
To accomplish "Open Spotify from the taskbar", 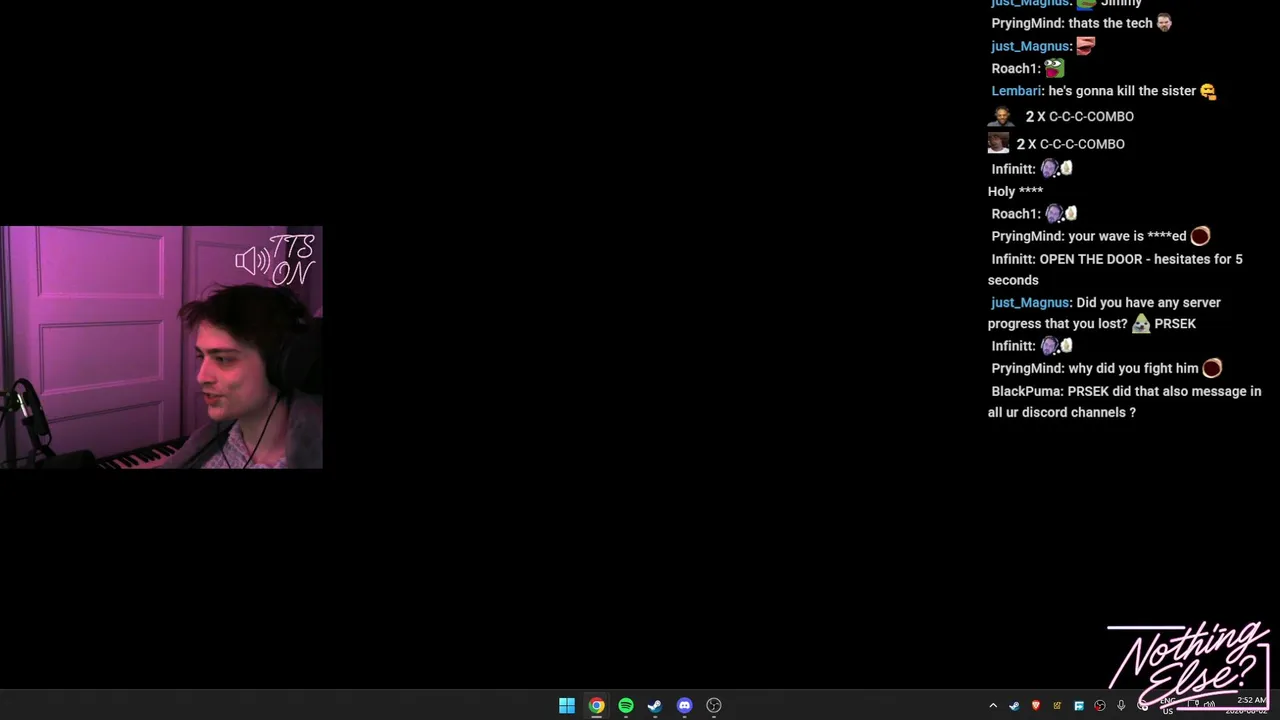I will point(626,706).
